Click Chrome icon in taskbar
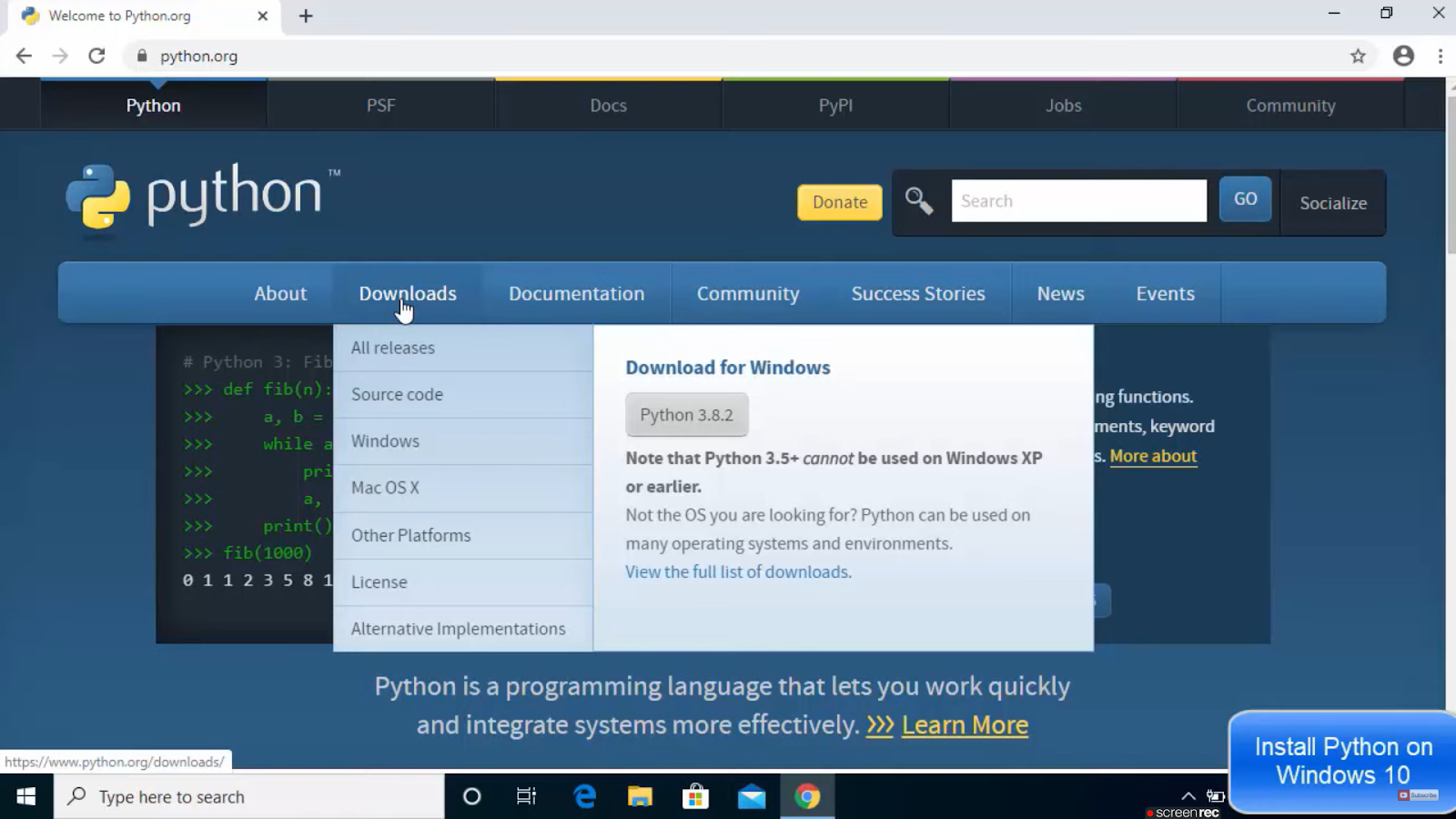 point(807,796)
